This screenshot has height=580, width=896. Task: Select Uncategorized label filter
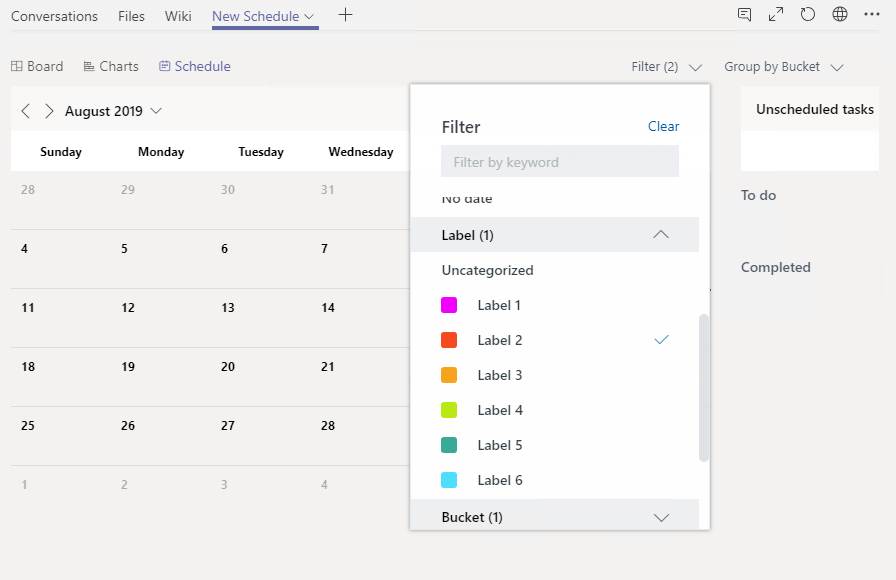click(487, 270)
